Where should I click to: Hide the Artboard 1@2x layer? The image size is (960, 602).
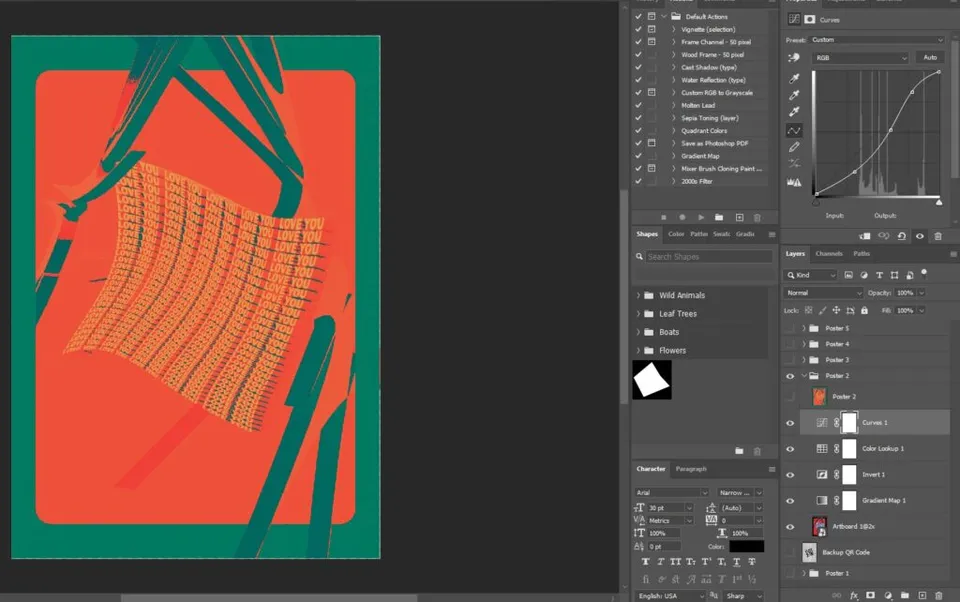tap(790, 527)
